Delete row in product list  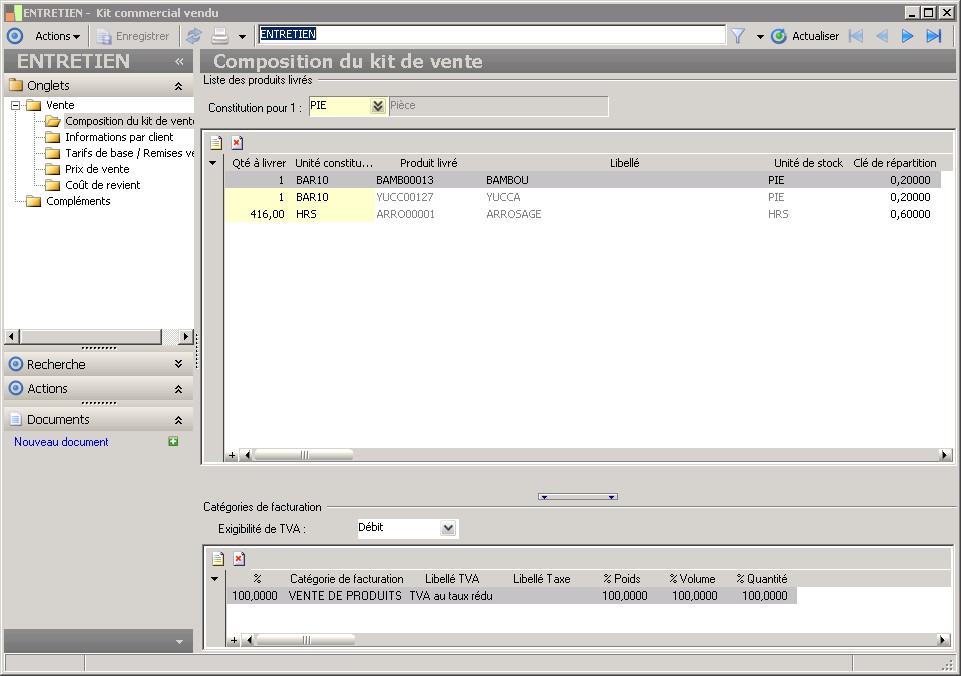tap(237, 143)
